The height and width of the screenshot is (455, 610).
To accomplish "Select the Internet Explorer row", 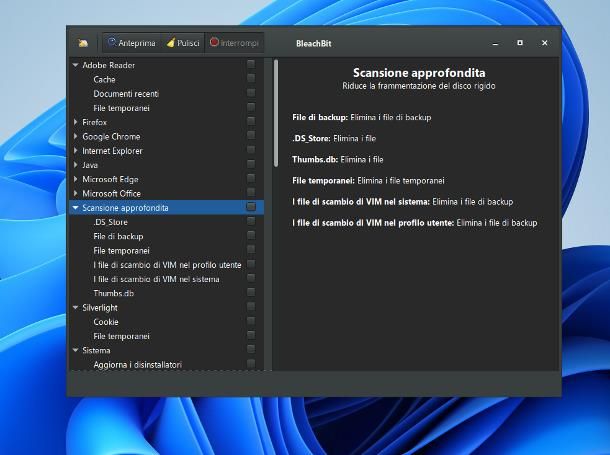I will pos(167,150).
